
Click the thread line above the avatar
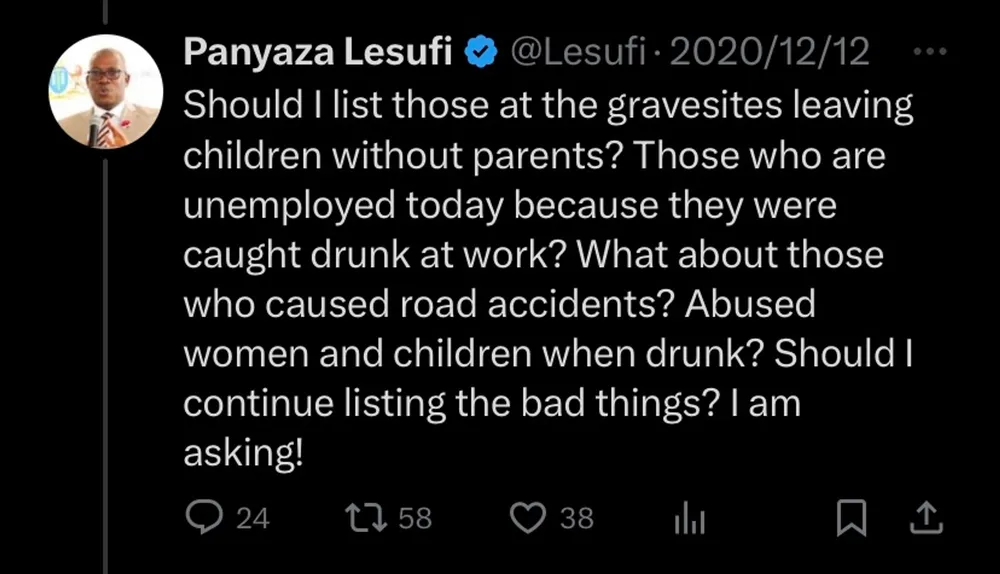(x=105, y=11)
